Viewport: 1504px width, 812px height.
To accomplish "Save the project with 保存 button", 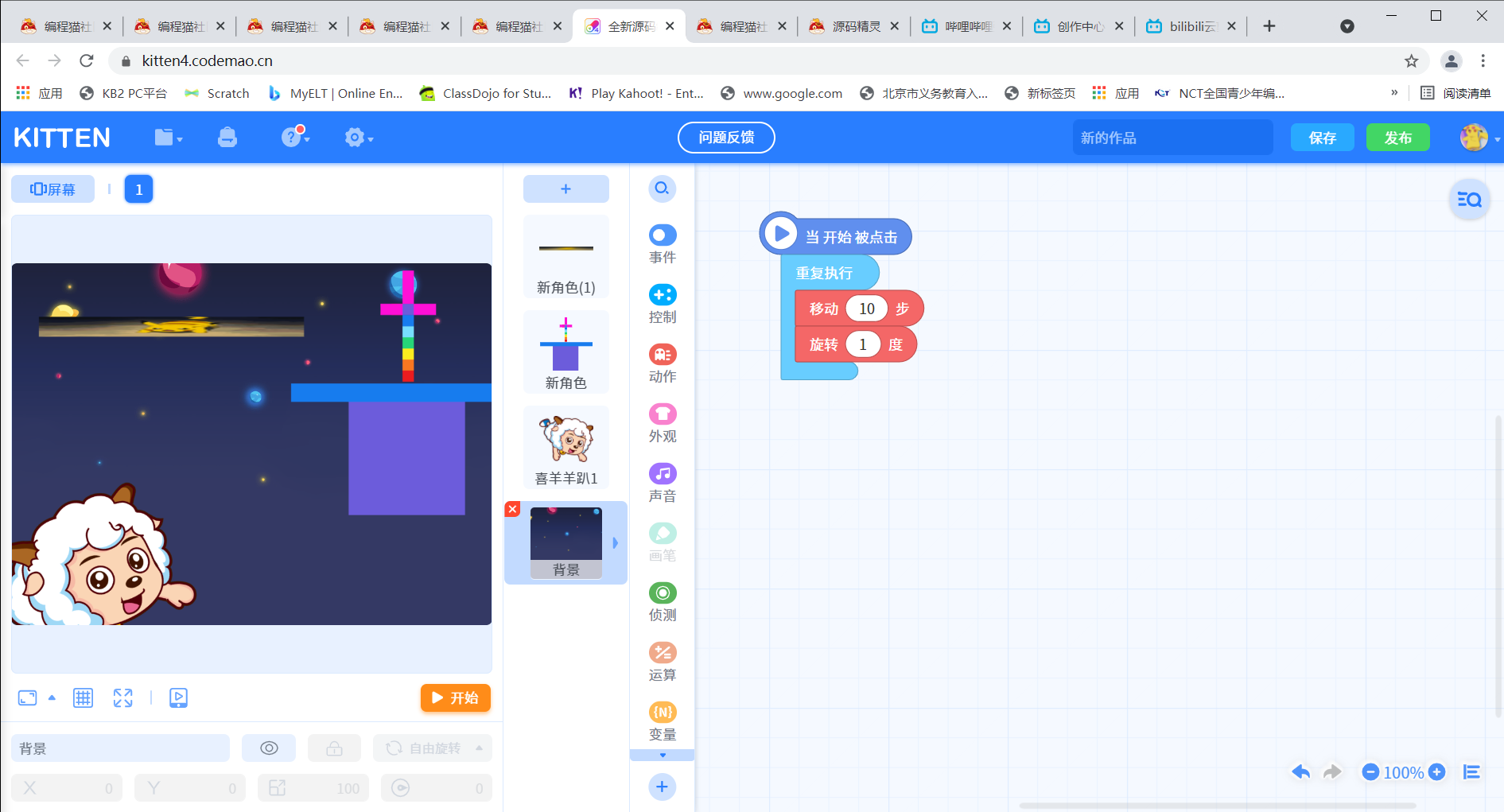I will [1322, 138].
